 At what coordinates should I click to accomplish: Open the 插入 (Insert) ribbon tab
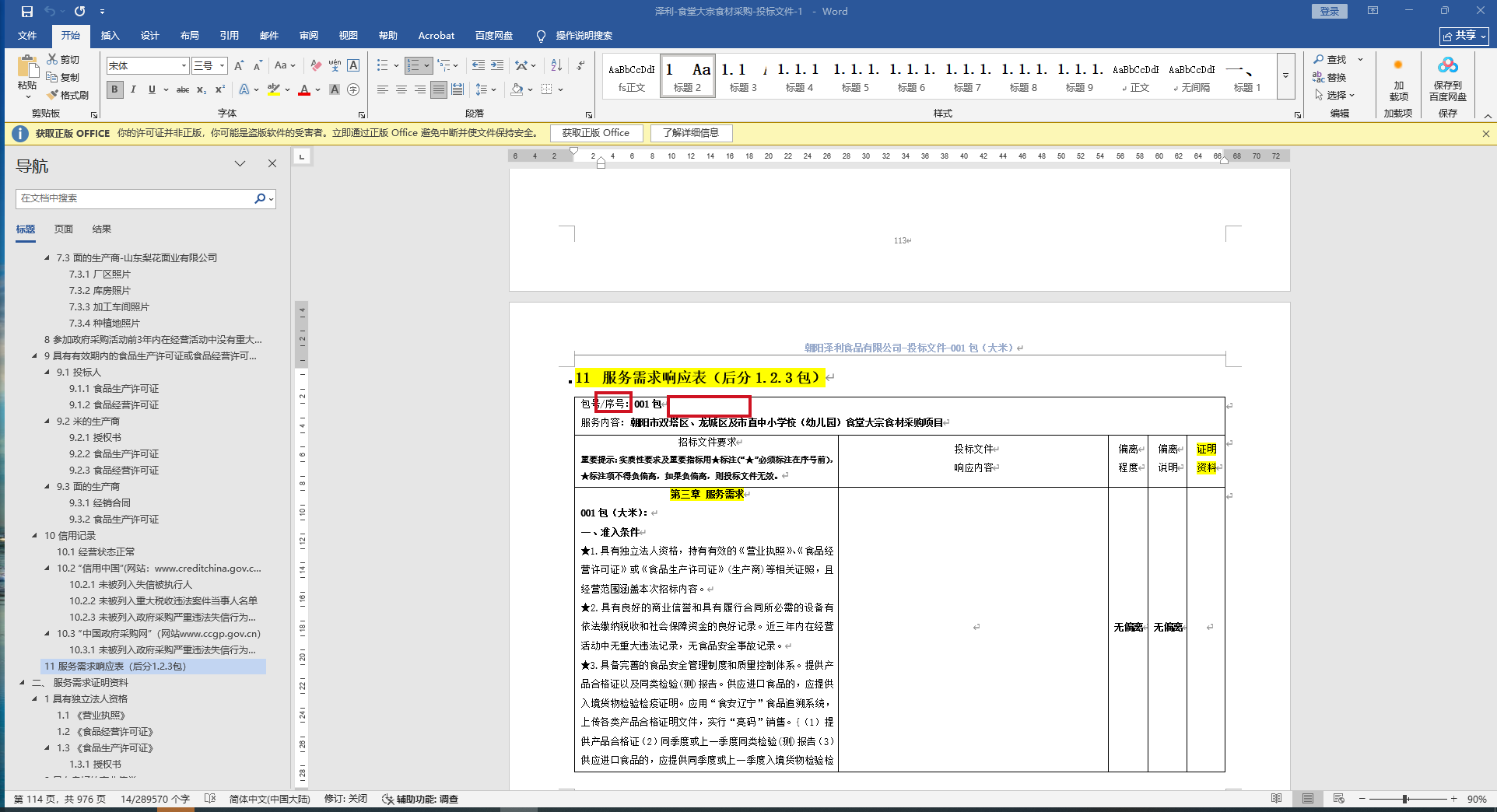coord(110,36)
